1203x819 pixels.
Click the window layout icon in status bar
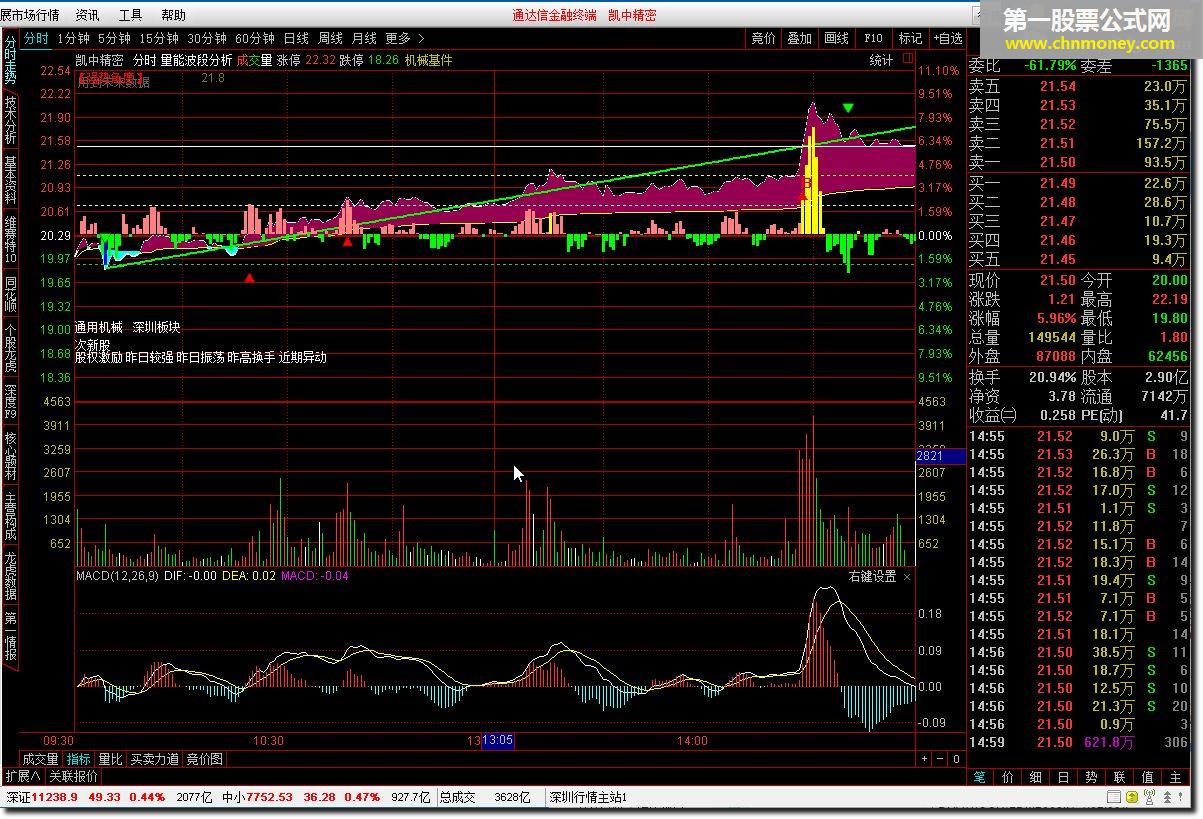[1114, 797]
